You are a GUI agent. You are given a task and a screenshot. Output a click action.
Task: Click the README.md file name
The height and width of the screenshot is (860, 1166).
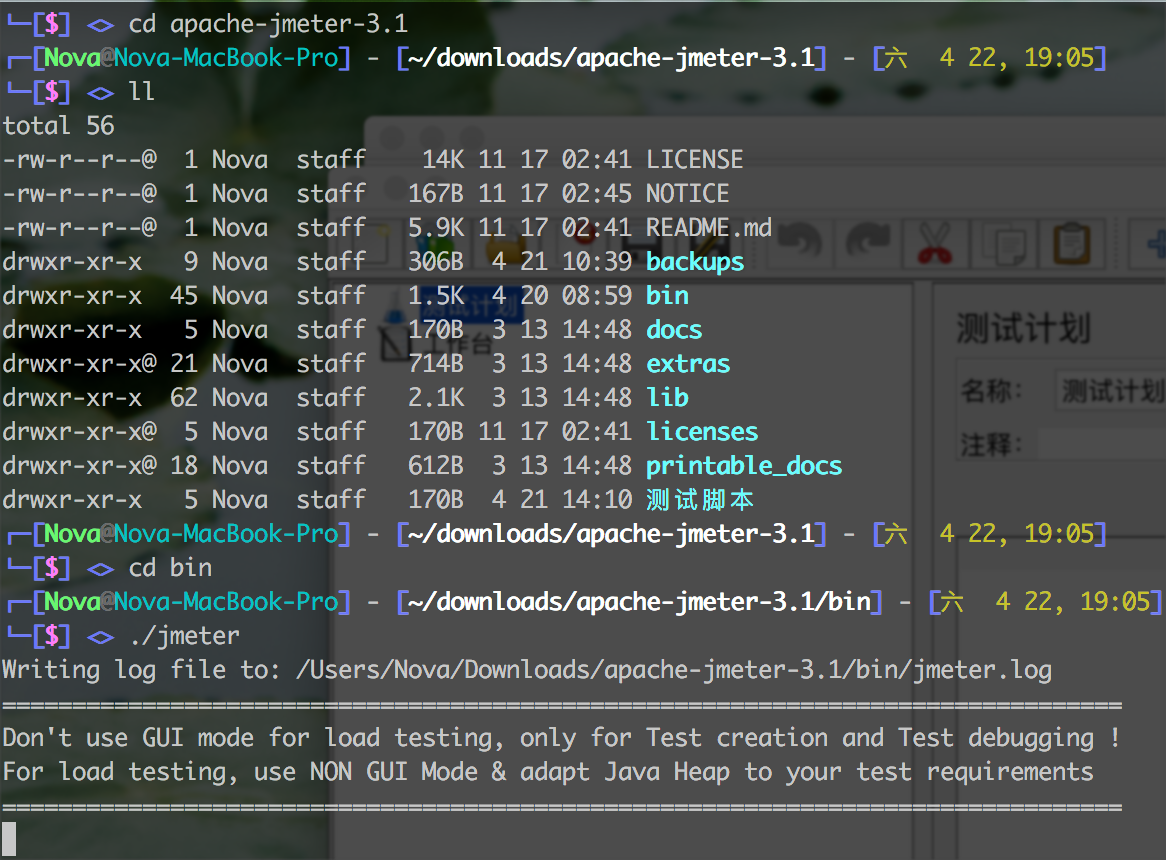pos(709,227)
